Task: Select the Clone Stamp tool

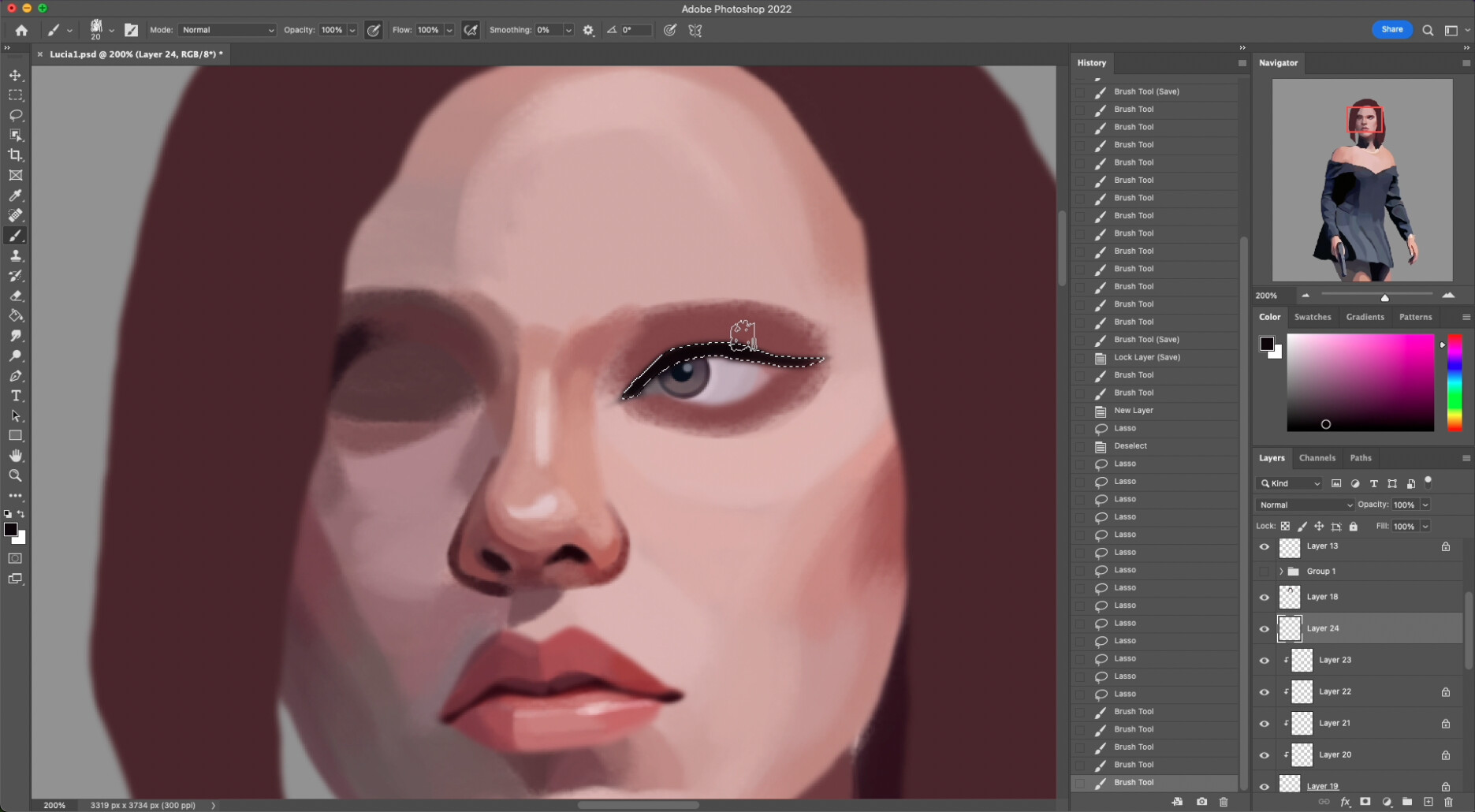Action: [x=16, y=255]
